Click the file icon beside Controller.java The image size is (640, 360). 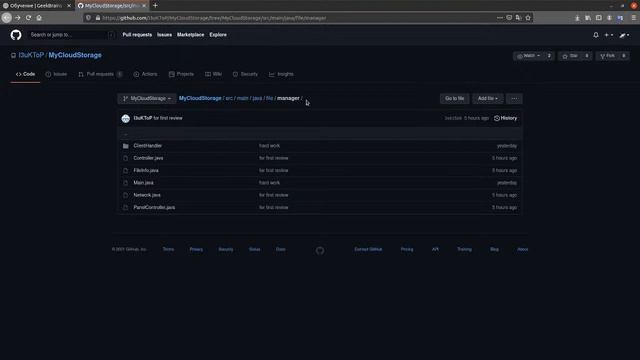click(126, 158)
